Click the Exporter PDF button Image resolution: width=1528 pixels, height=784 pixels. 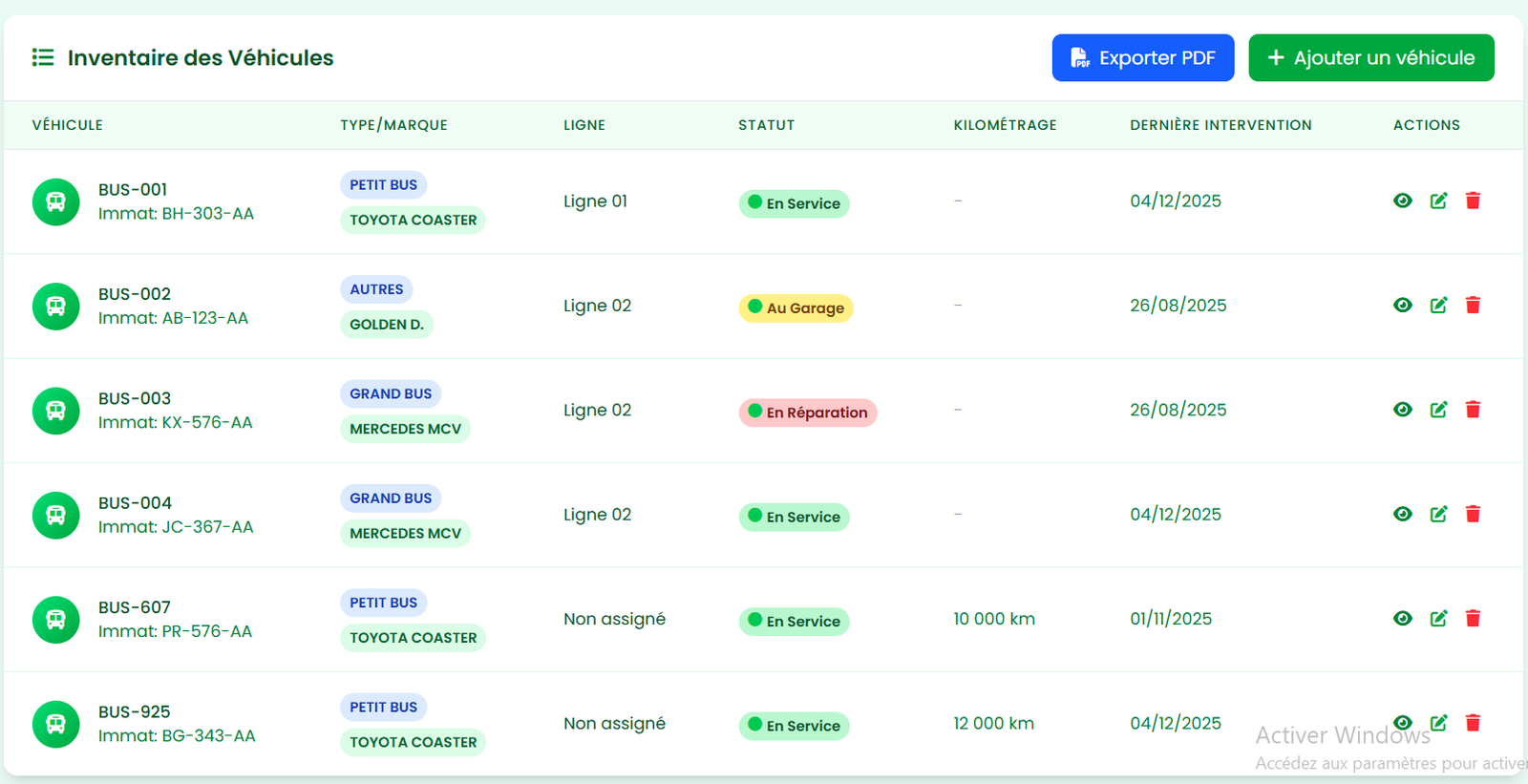point(1142,58)
